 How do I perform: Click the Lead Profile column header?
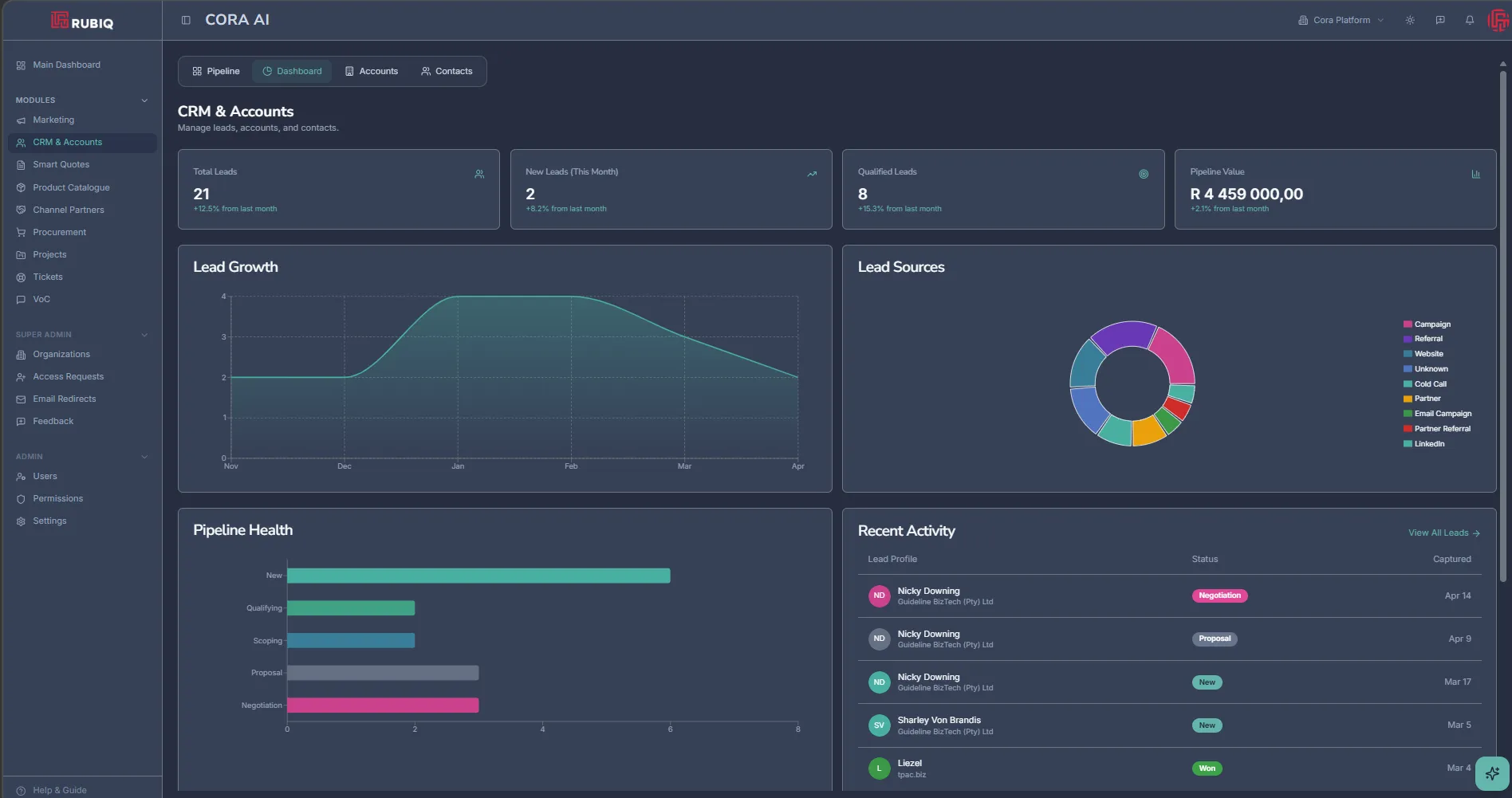pyautogui.click(x=892, y=559)
